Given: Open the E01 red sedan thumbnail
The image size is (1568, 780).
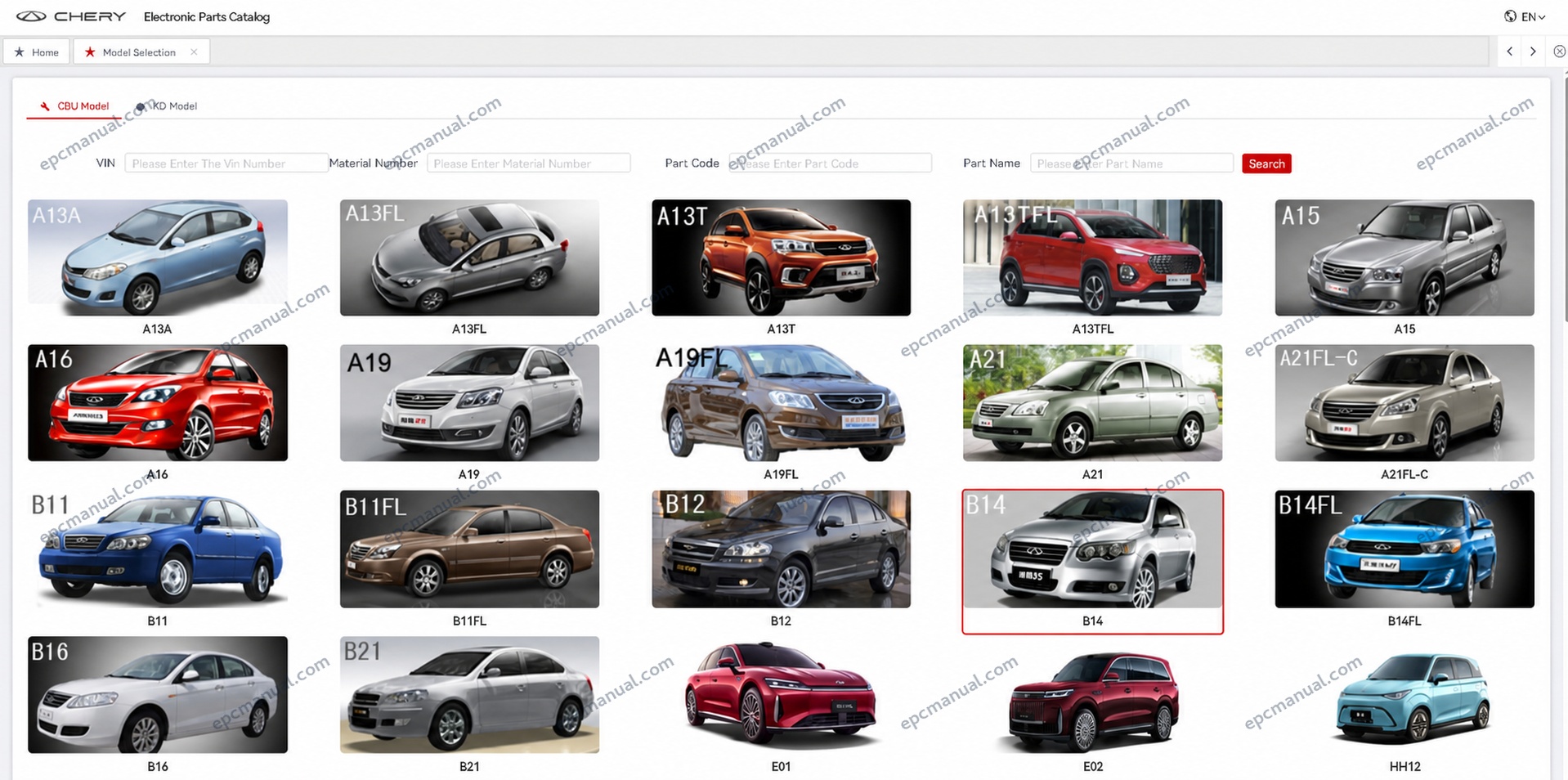Looking at the screenshot, I should (781, 694).
